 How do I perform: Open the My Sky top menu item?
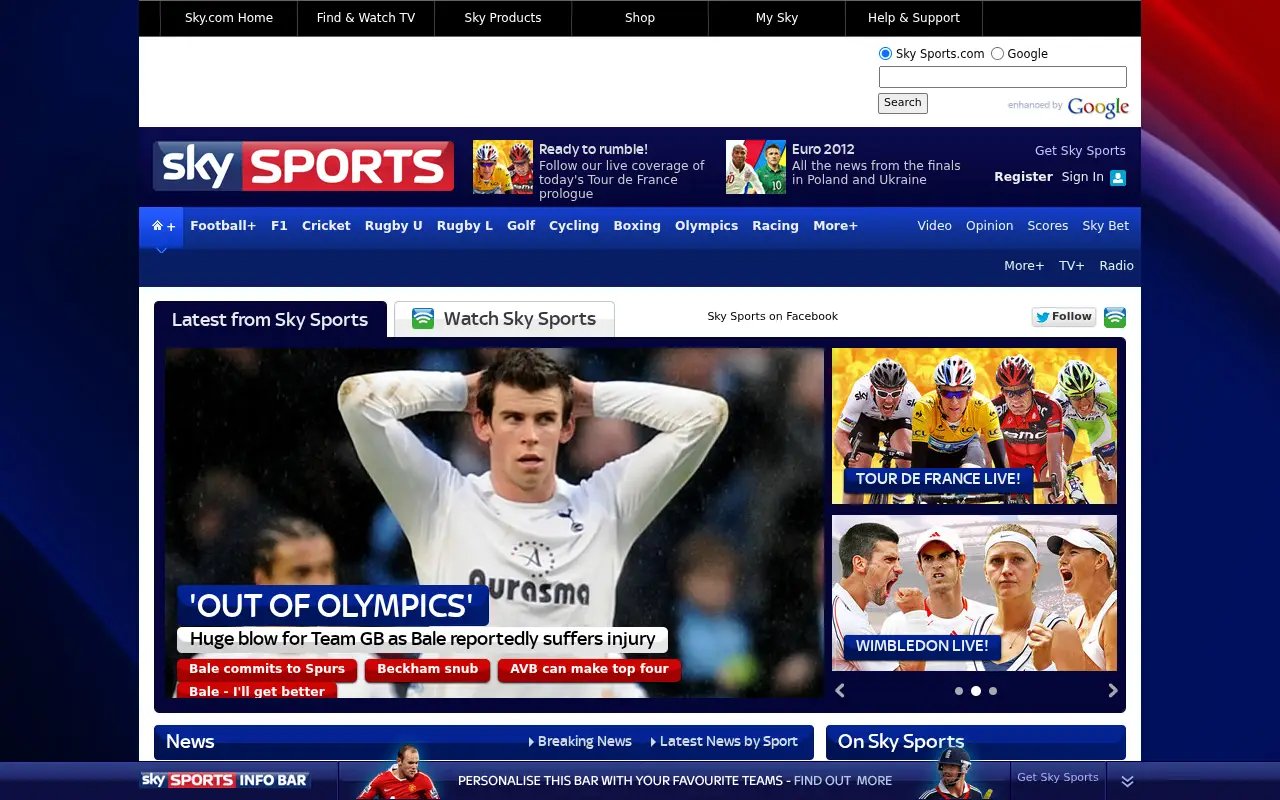point(777,18)
